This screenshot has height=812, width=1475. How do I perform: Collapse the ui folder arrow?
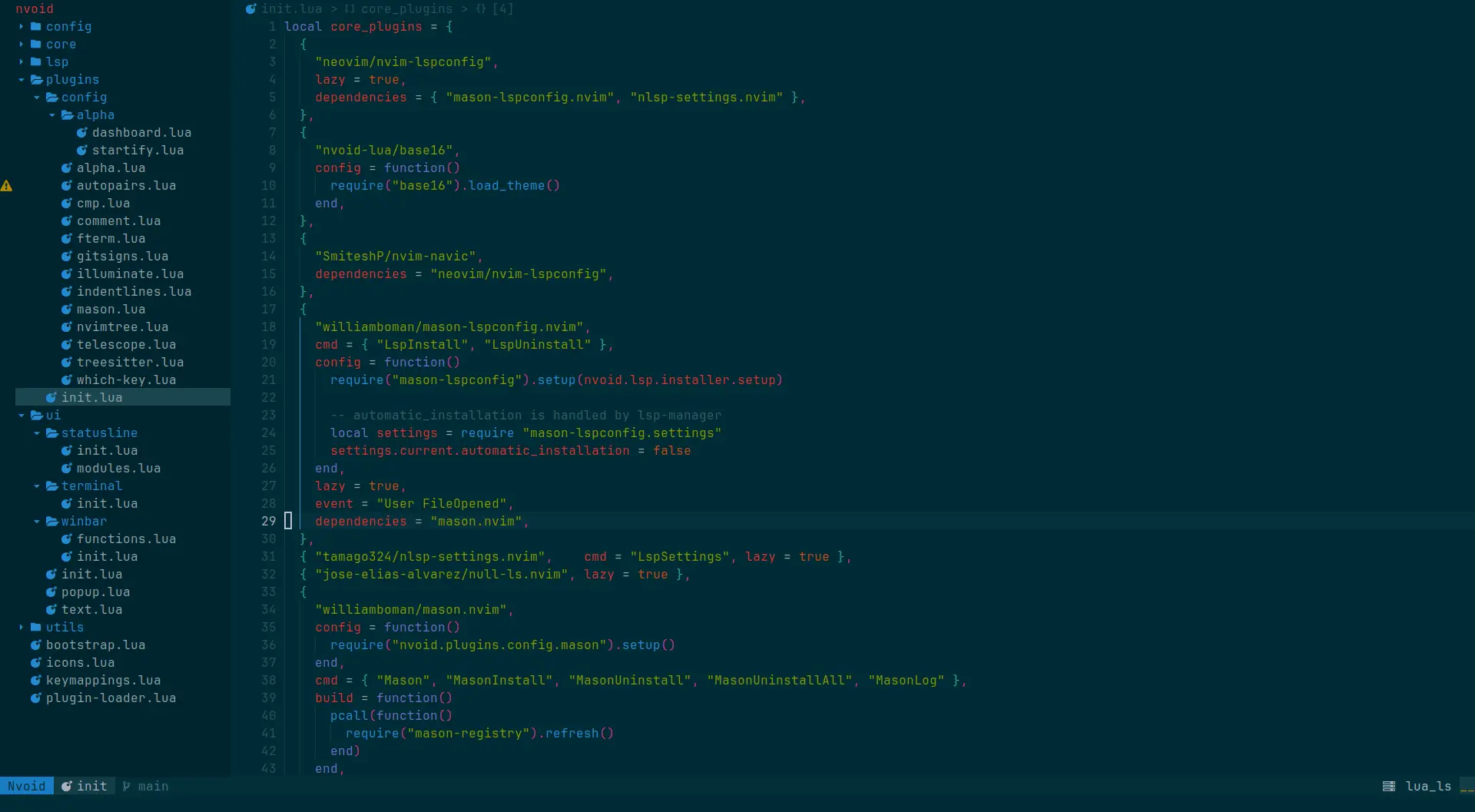tap(22, 416)
